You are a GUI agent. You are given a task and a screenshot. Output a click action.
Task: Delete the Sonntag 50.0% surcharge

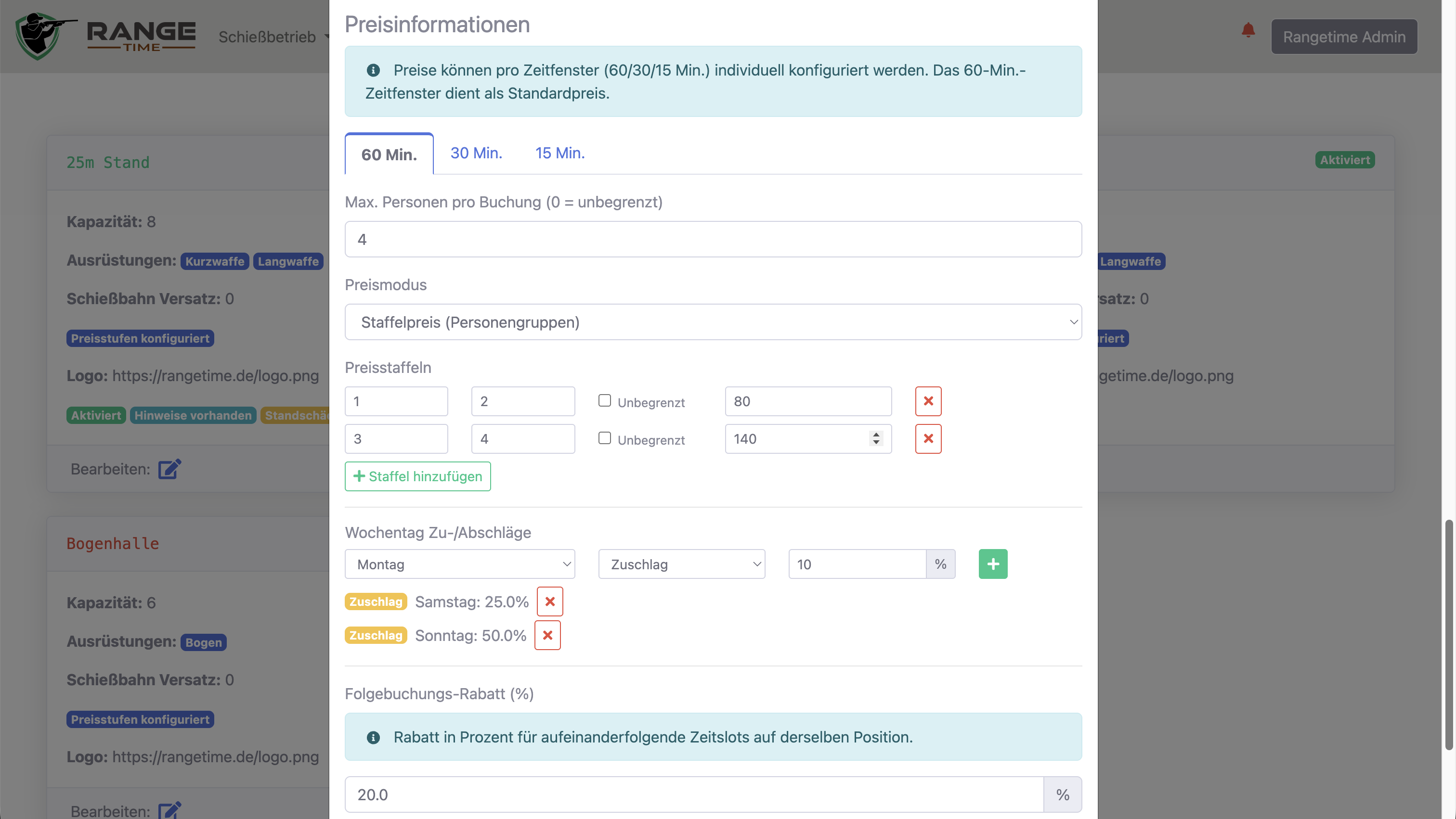coord(547,635)
